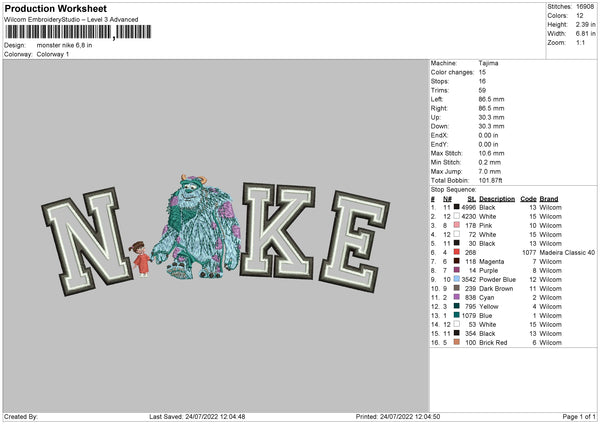This screenshot has width=600, height=424.
Task: Click the St. column header
Action: tap(471, 199)
